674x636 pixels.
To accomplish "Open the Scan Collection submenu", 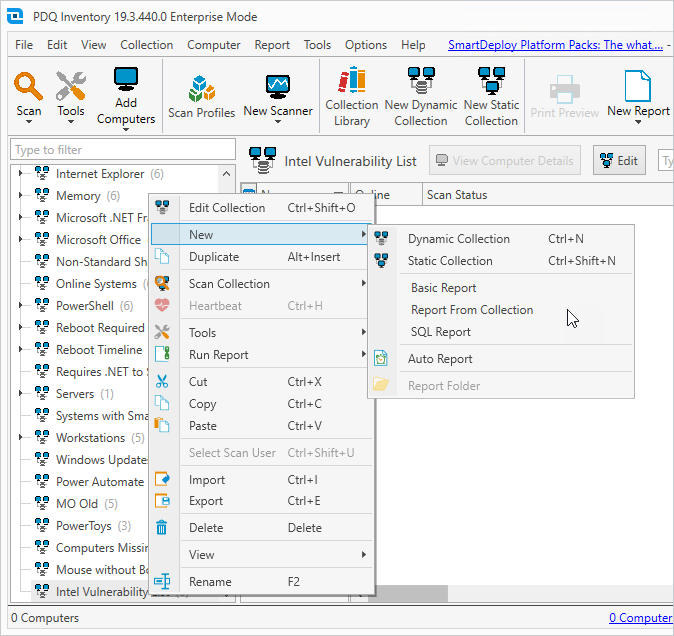I will coord(262,283).
